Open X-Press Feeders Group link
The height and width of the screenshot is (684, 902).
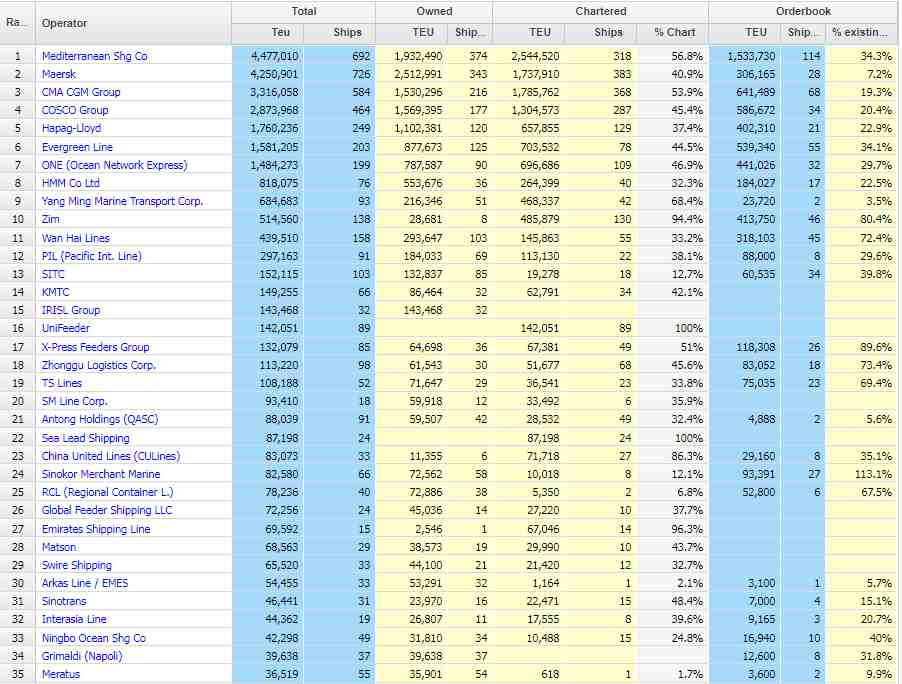[x=95, y=347]
